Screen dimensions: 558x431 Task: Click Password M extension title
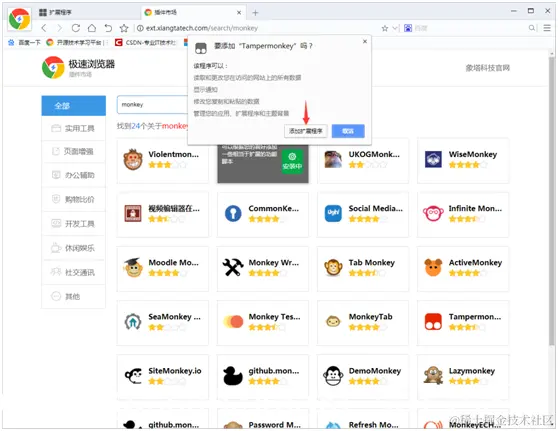click(274, 425)
